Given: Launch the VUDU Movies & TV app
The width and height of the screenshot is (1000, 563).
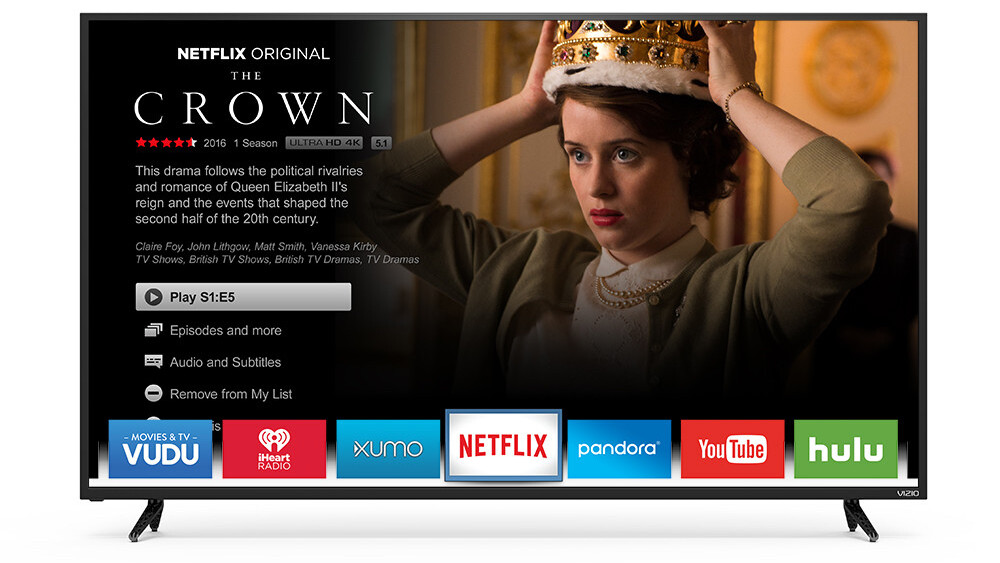Looking at the screenshot, I should click(x=160, y=449).
